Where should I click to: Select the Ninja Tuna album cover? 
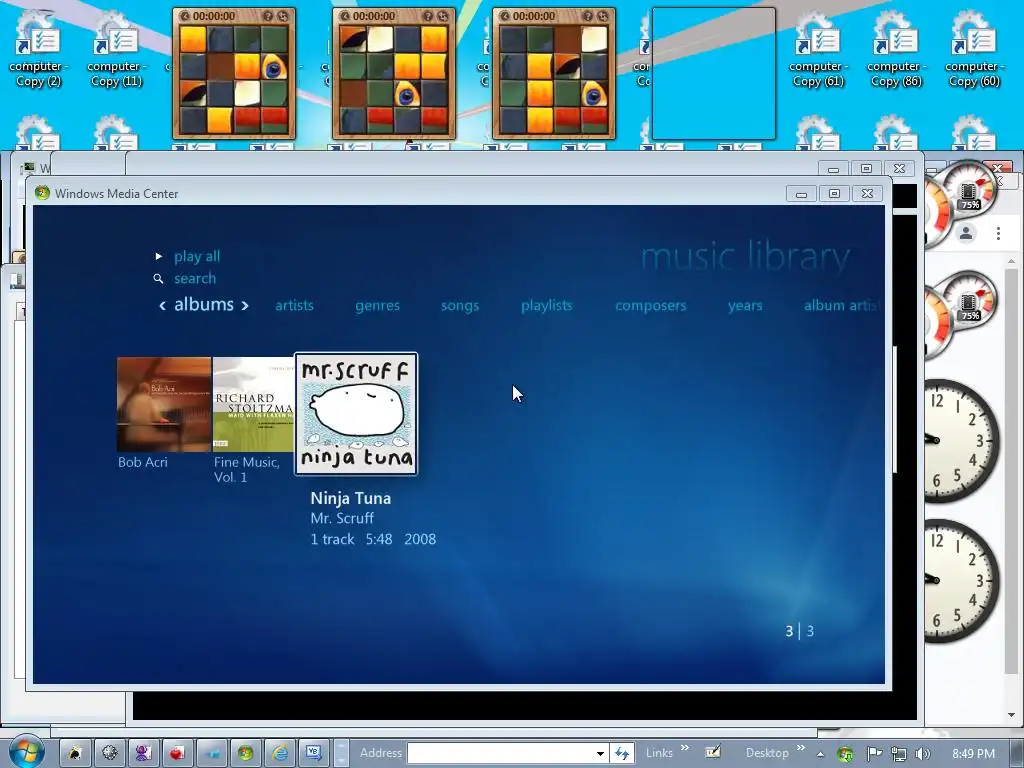point(356,413)
